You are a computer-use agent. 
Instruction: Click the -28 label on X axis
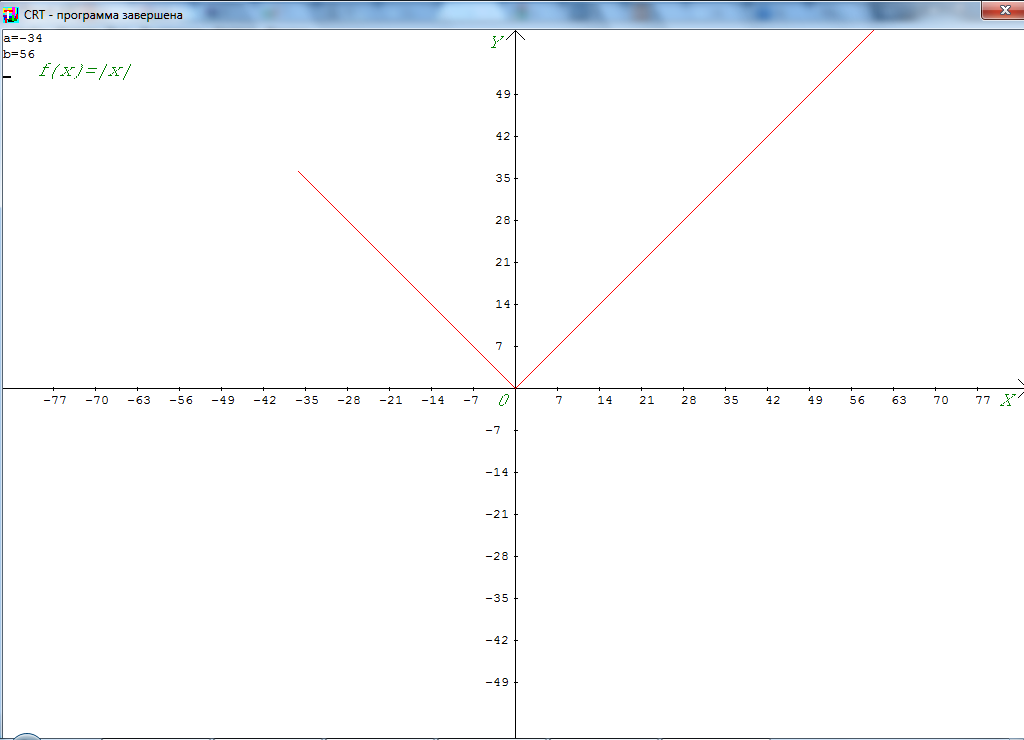point(349,400)
